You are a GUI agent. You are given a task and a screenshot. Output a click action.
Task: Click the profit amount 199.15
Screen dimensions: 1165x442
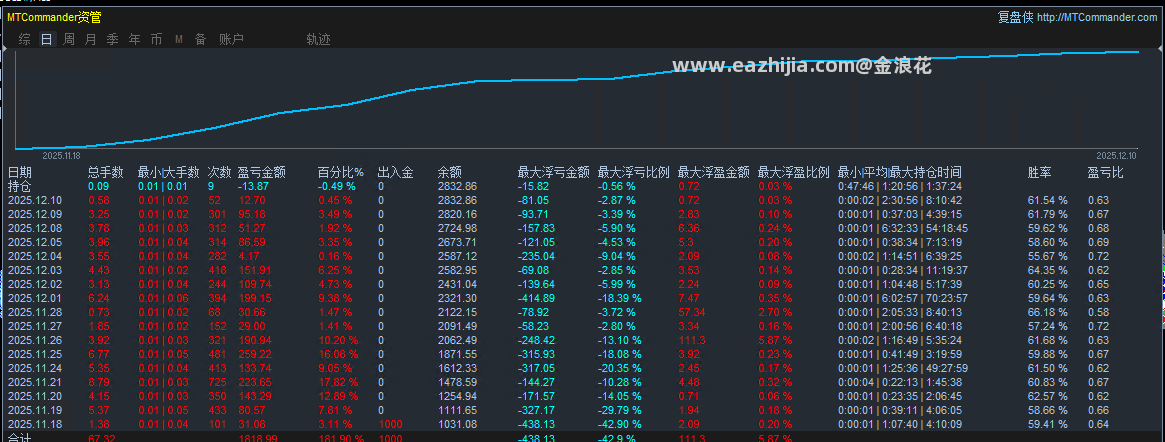coord(255,298)
